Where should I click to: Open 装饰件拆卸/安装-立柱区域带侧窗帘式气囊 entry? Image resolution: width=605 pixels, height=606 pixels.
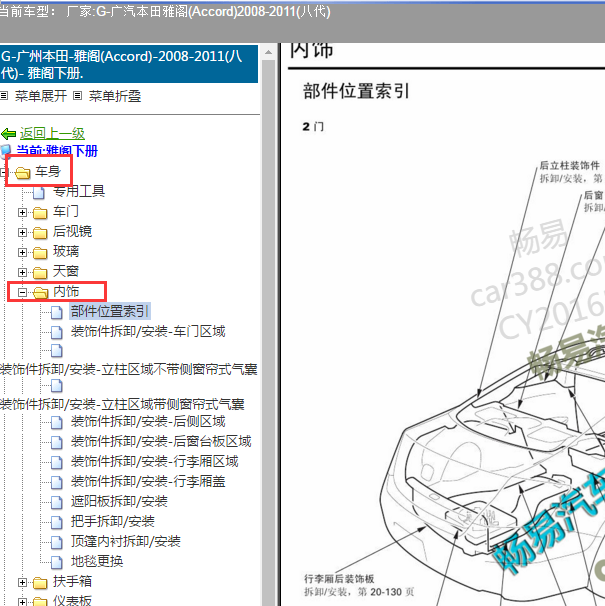point(122,404)
